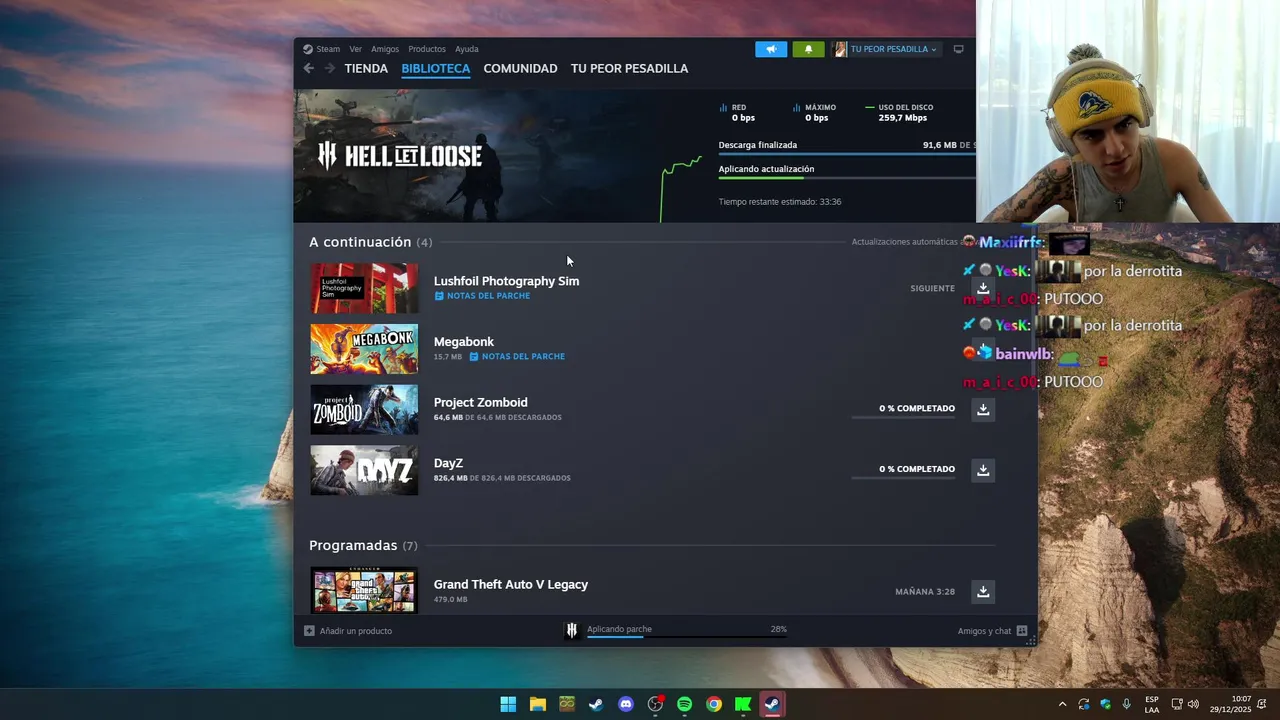Open Amigos y chat
The image size is (1280, 720).
coord(992,631)
